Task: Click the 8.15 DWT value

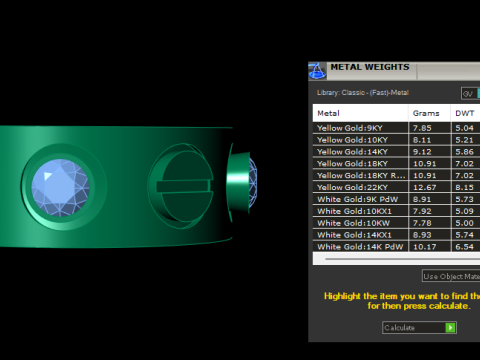Action: pos(464,187)
